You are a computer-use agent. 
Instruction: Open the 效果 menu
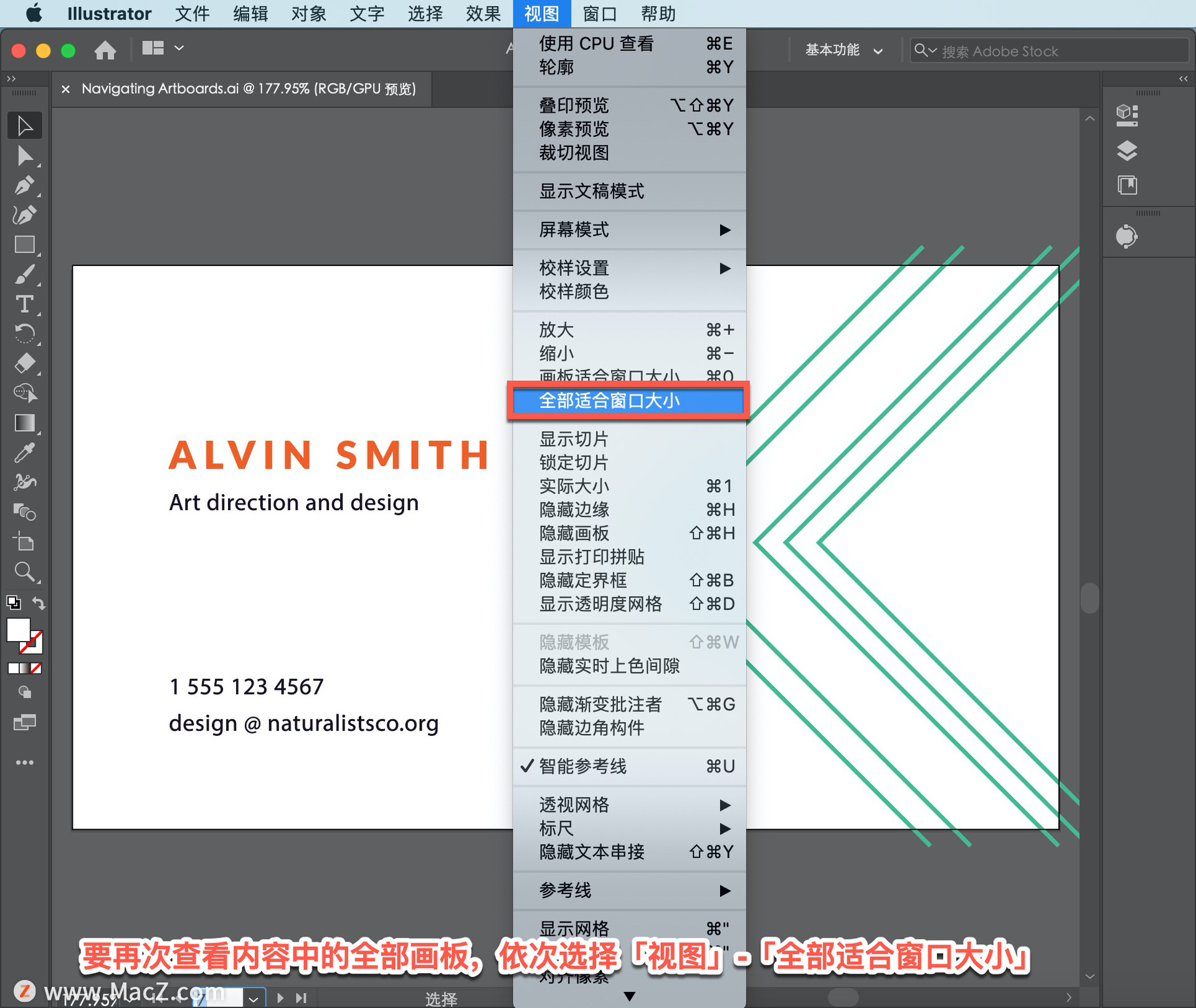pyautogui.click(x=483, y=13)
